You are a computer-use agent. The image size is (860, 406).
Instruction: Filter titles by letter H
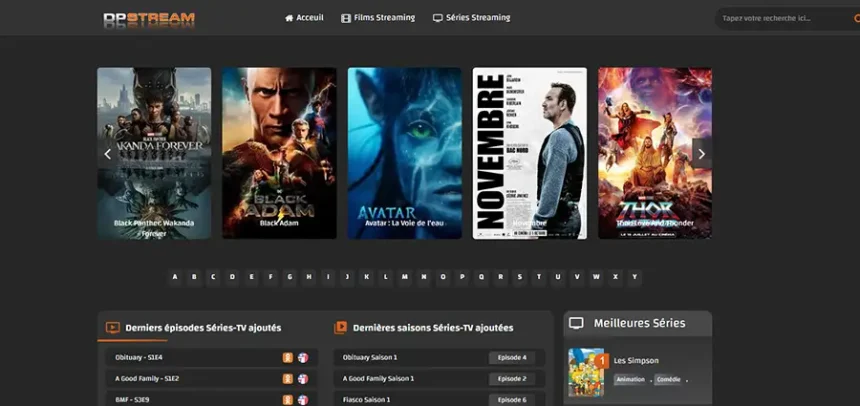tap(309, 277)
